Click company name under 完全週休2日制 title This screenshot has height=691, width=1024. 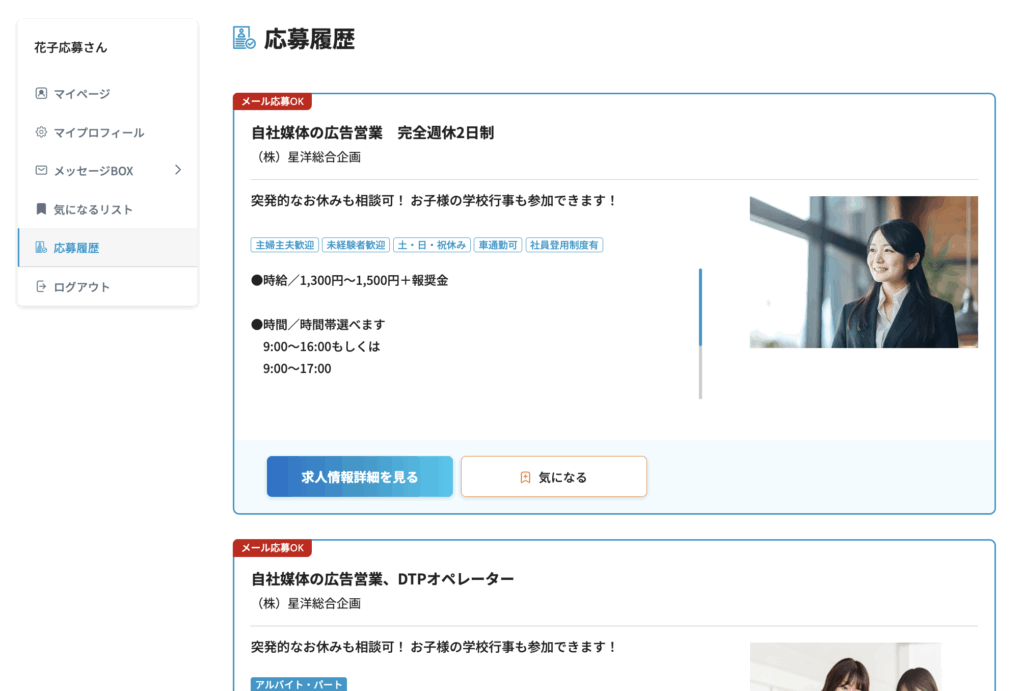click(x=306, y=157)
